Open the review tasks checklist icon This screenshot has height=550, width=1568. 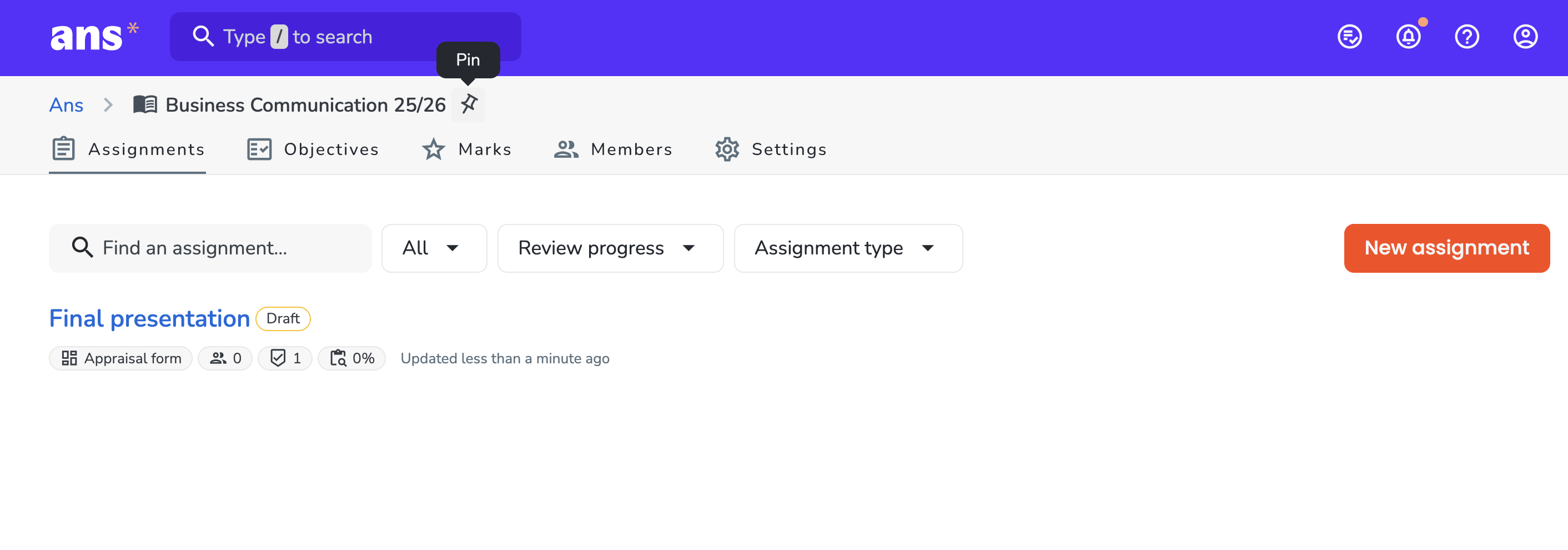(x=1349, y=37)
